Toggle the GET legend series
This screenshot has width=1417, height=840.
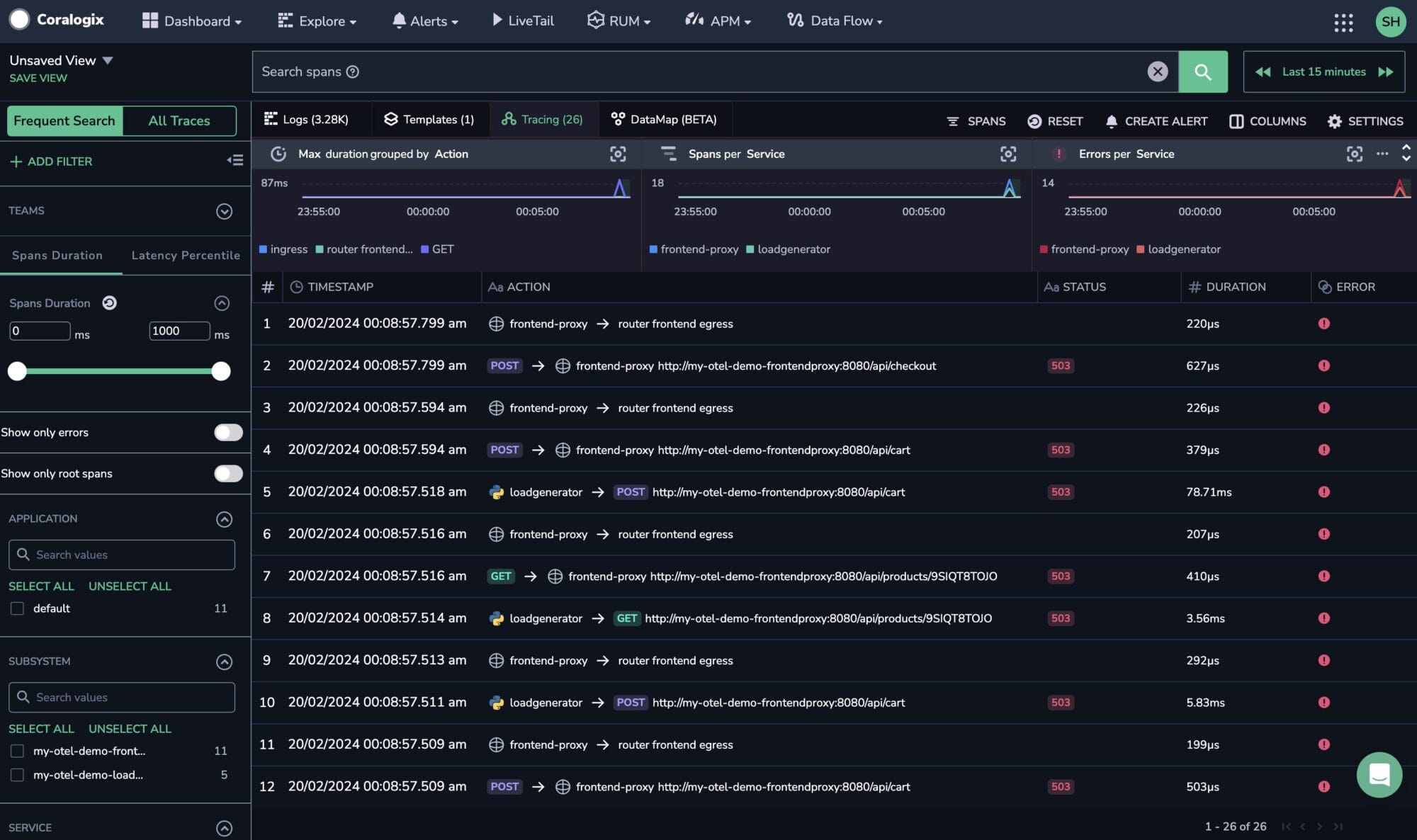(x=437, y=249)
